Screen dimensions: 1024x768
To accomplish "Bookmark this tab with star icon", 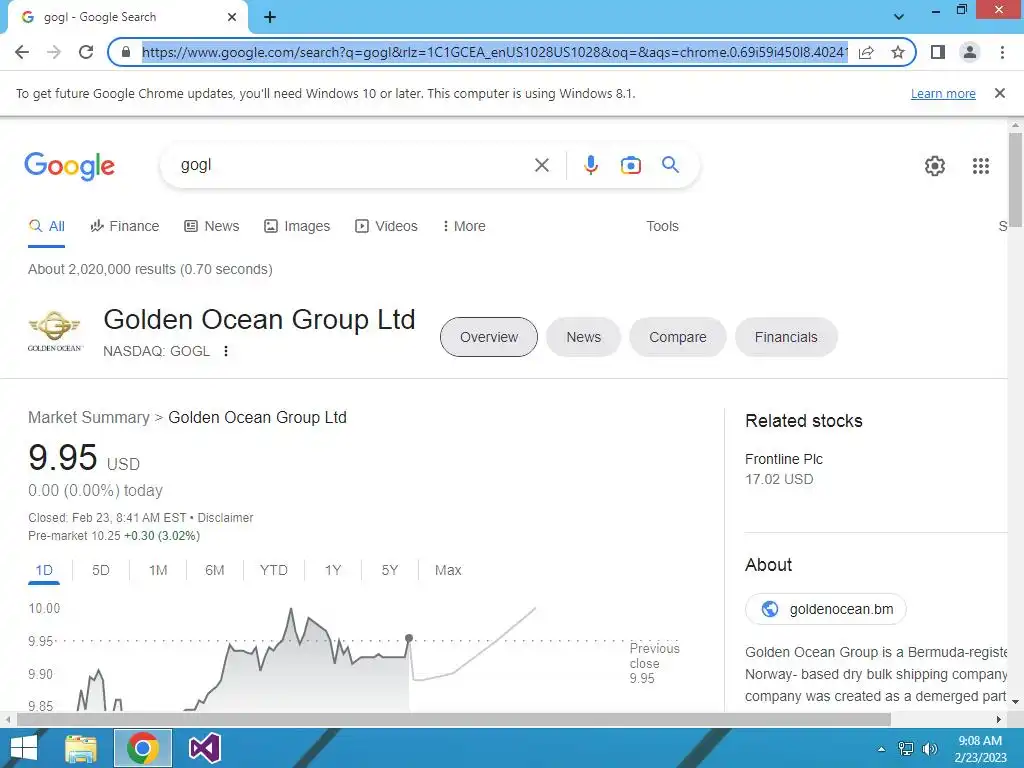I will pos(898,52).
